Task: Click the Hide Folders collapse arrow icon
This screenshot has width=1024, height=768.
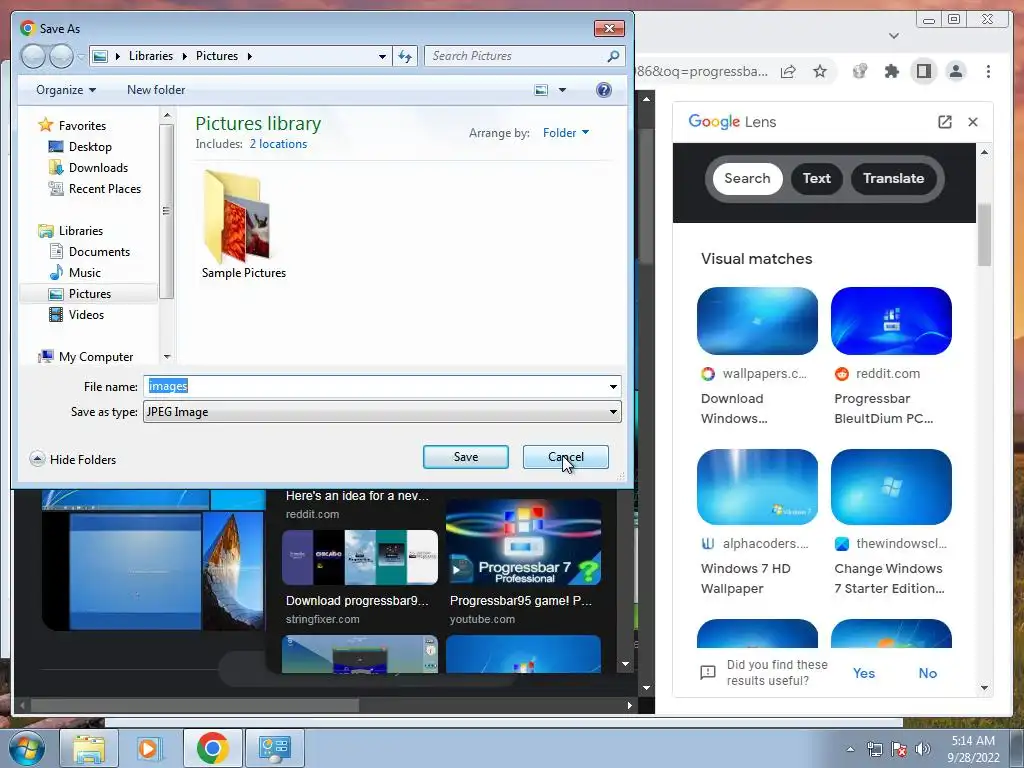Action: pyautogui.click(x=37, y=459)
